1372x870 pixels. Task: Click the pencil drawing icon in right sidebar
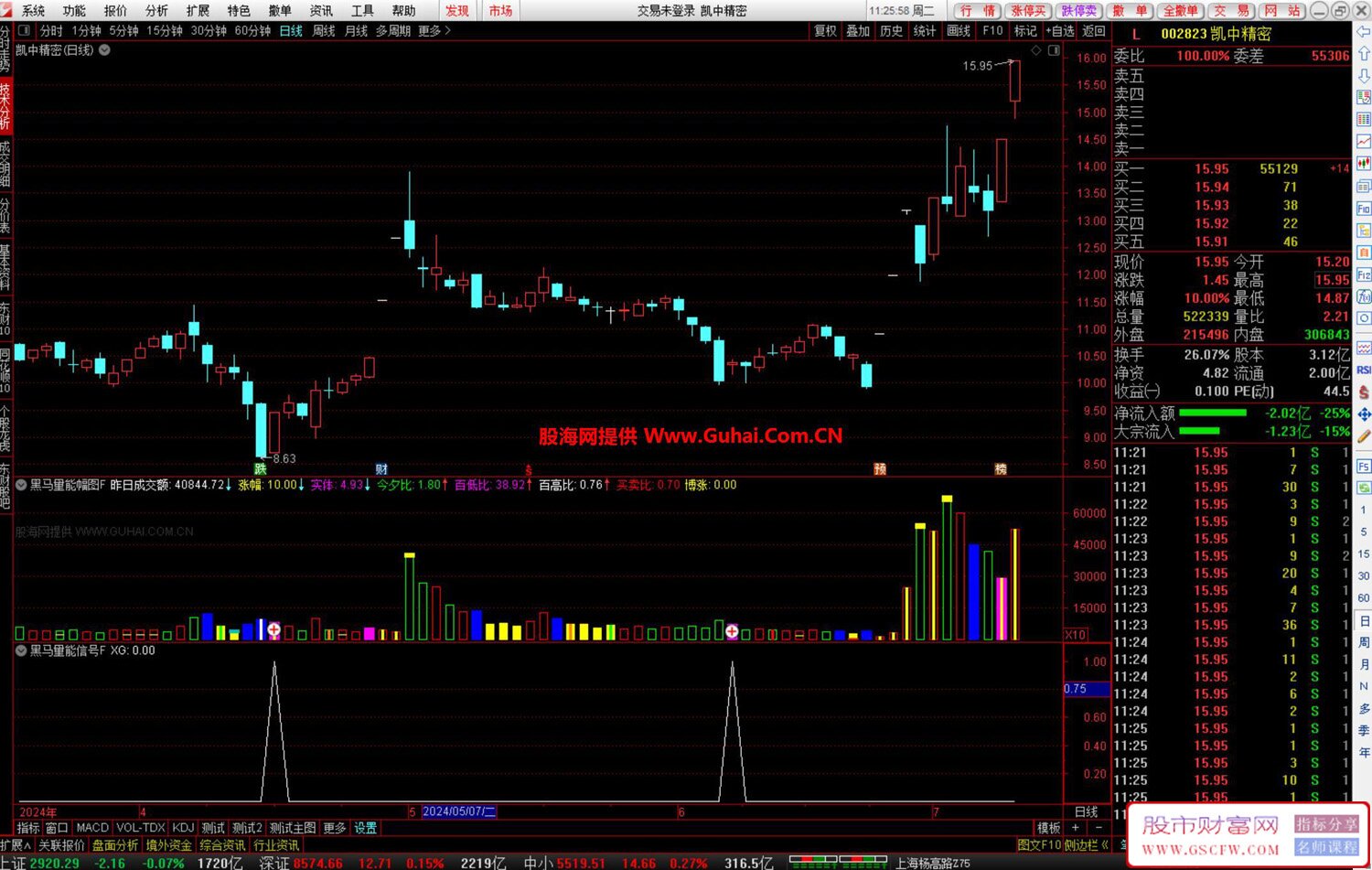(x=1364, y=436)
